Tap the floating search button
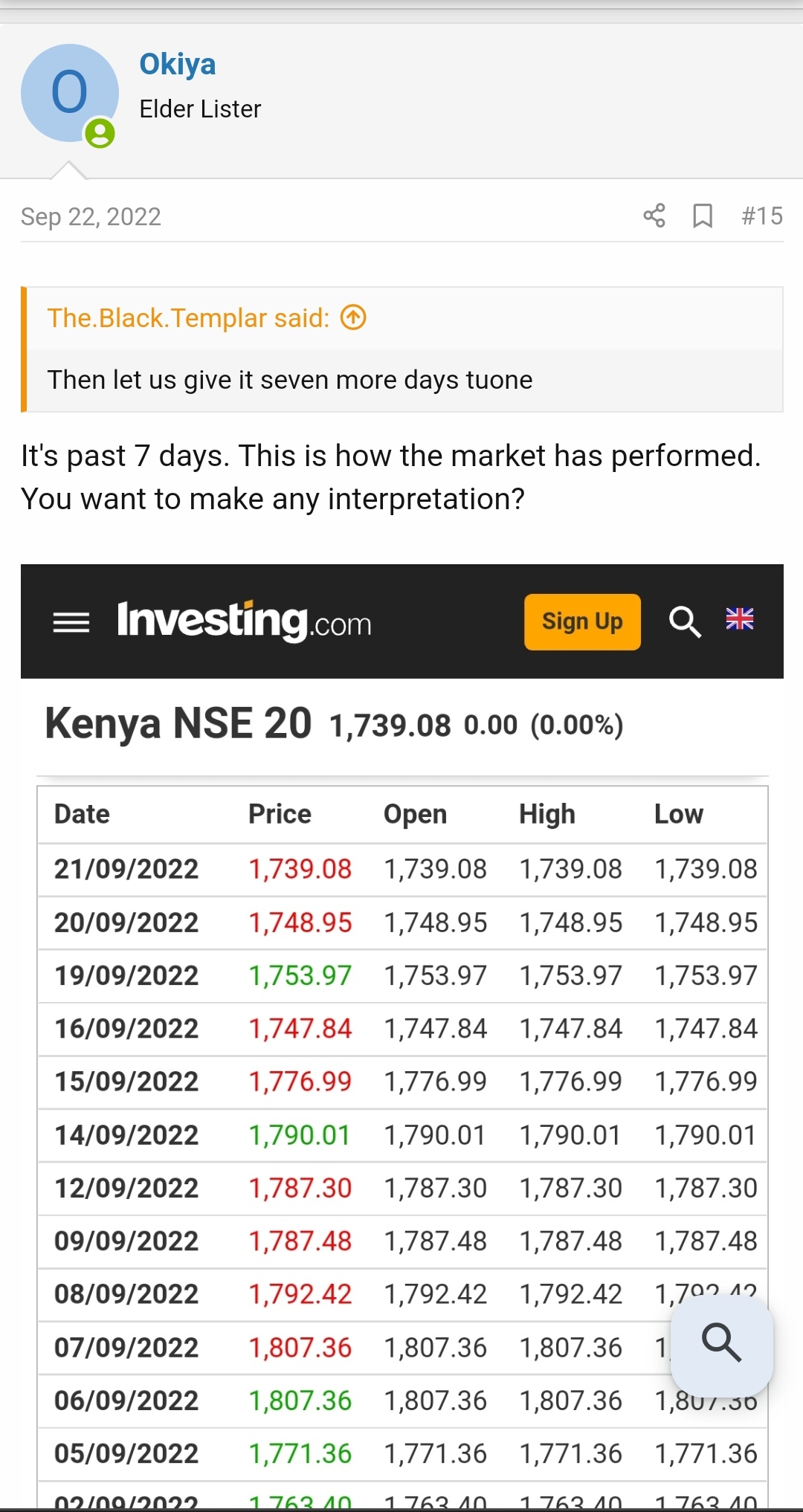Image resolution: width=803 pixels, height=1512 pixels. pyautogui.click(x=721, y=1343)
